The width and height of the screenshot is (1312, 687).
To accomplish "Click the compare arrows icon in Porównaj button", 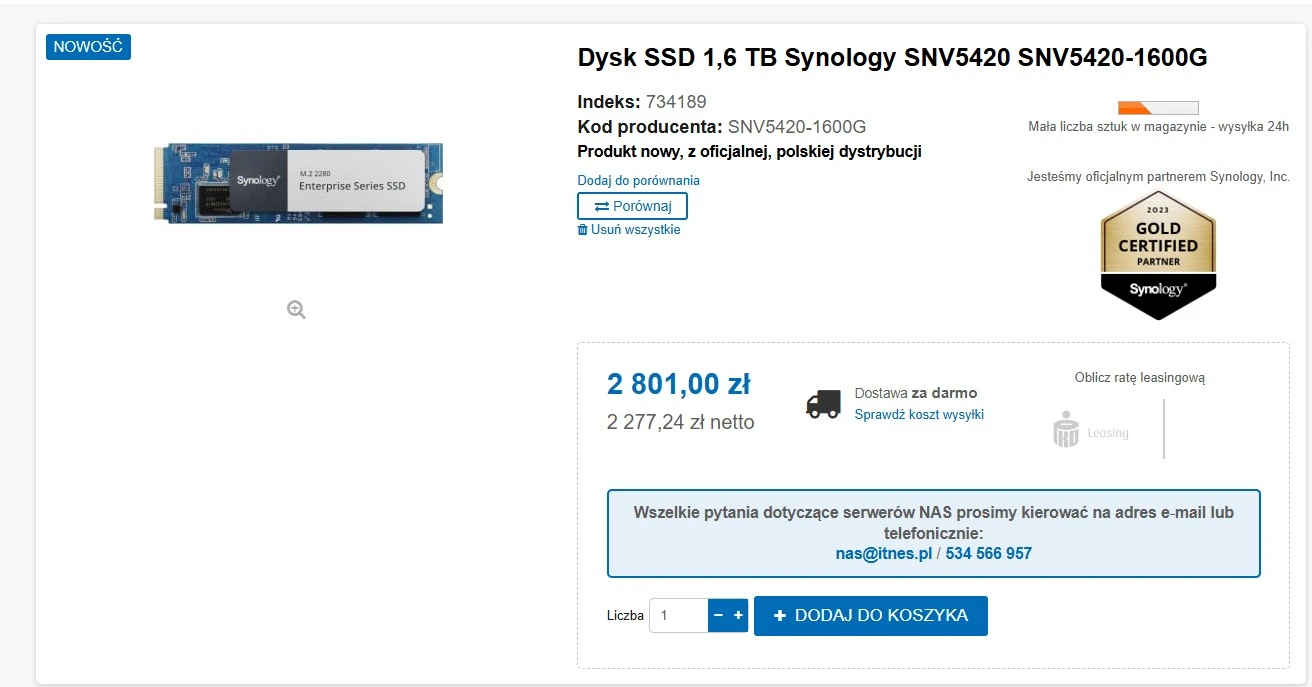I will pos(602,206).
